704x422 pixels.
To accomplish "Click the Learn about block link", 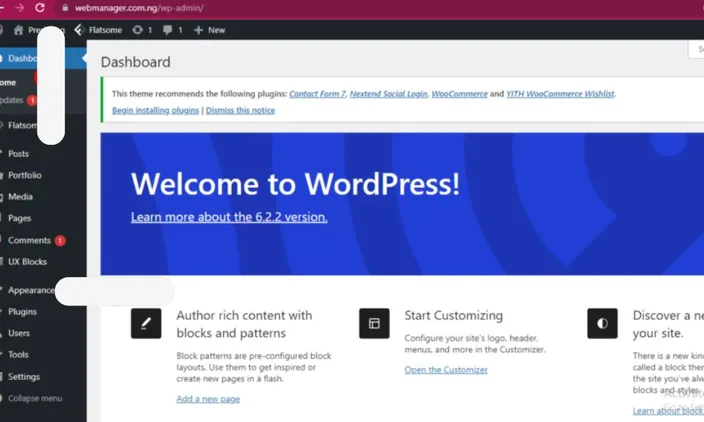I will point(668,411).
